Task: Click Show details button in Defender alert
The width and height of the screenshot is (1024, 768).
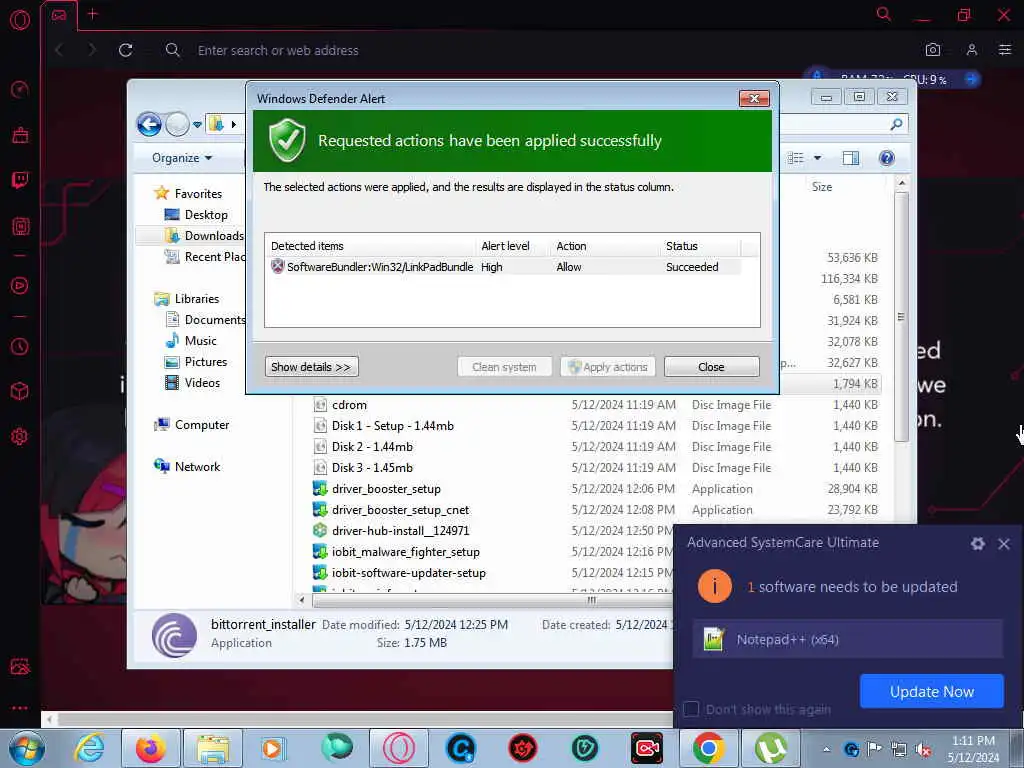Action: pos(312,367)
